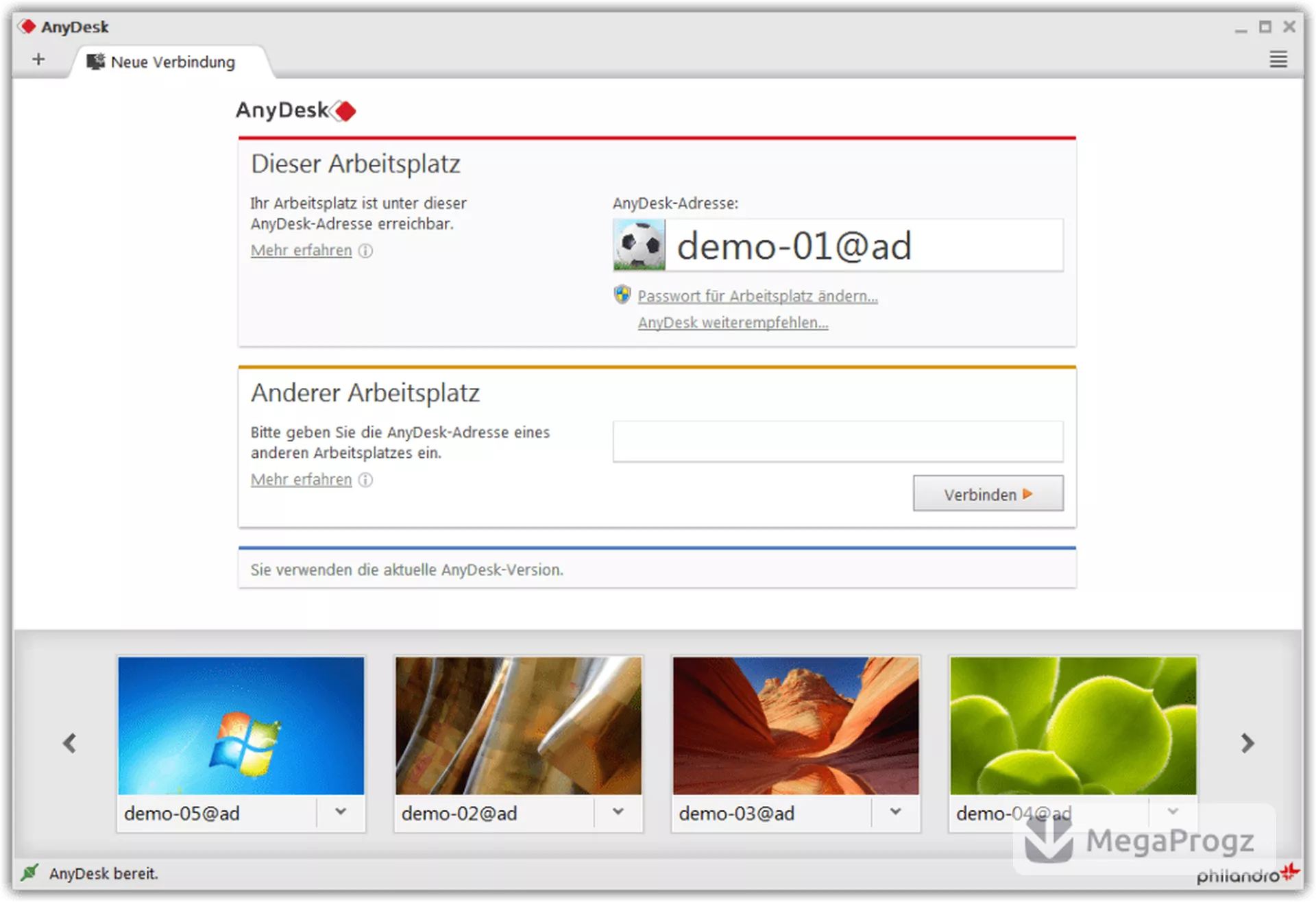Show next recent sessions with right arrow
Viewport: 1316px width, 902px height.
pyautogui.click(x=1247, y=743)
